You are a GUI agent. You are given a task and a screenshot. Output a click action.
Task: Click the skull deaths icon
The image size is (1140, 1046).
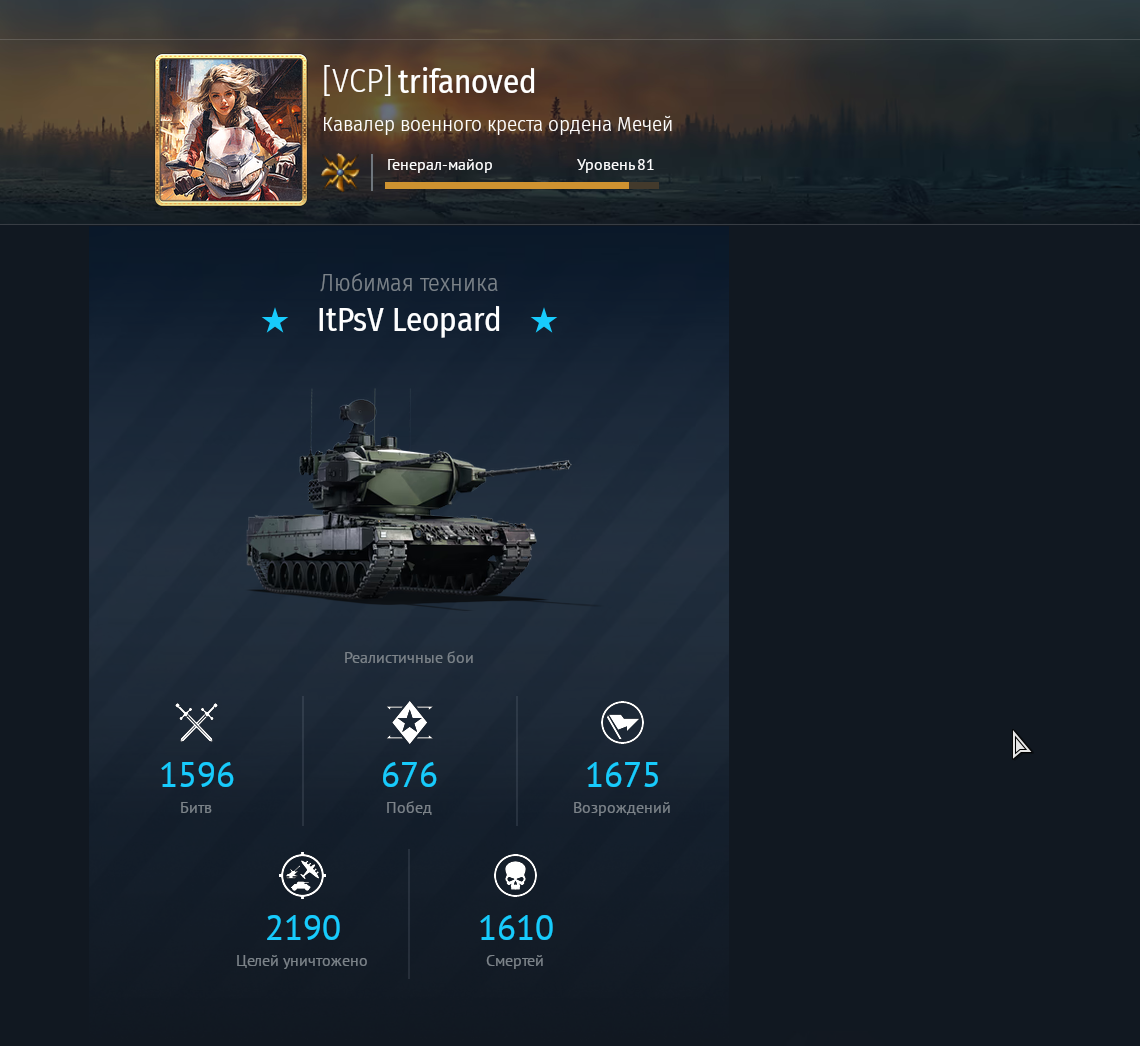click(x=515, y=875)
